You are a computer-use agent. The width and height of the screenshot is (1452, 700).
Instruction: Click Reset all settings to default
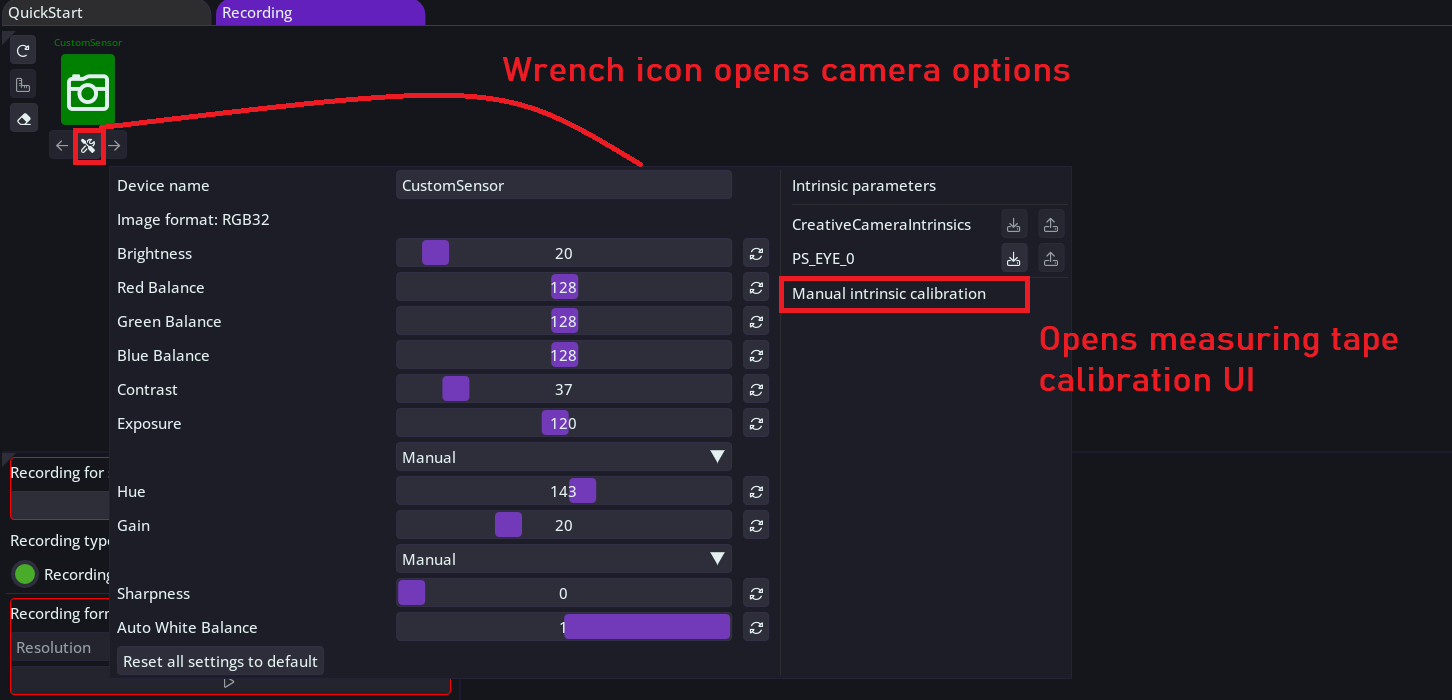(x=220, y=662)
